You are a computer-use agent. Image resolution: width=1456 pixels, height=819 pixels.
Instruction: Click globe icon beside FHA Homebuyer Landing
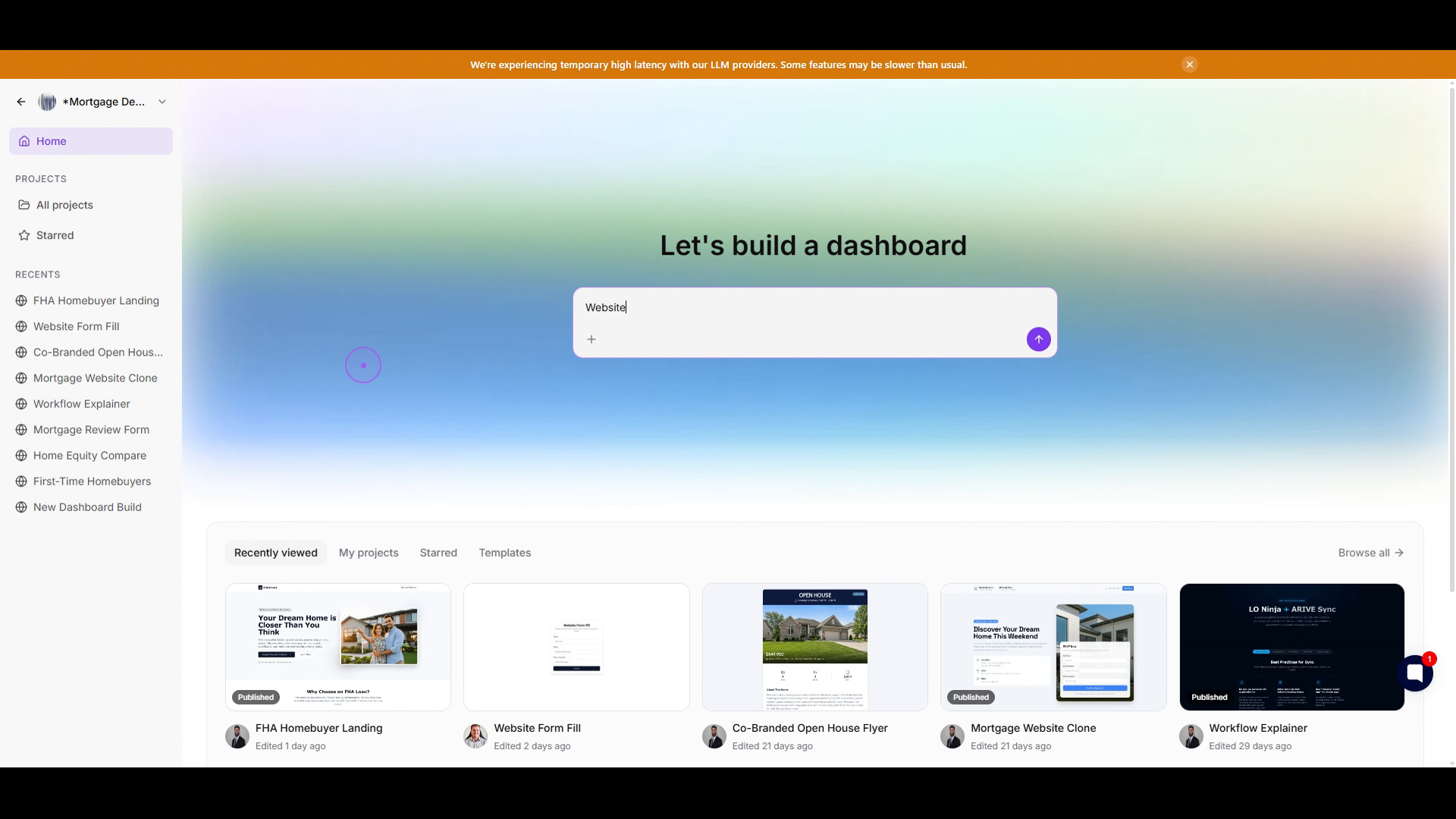[x=21, y=300]
